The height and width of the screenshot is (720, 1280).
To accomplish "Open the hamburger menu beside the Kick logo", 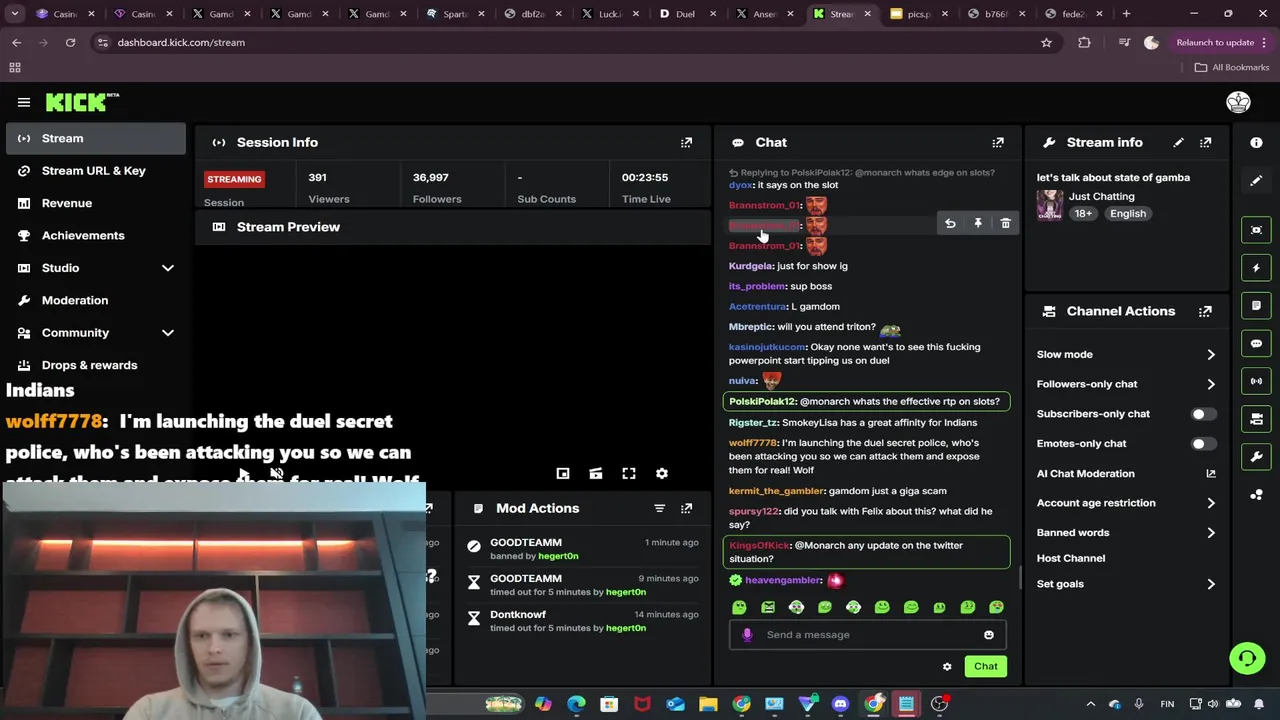I will tap(24, 102).
